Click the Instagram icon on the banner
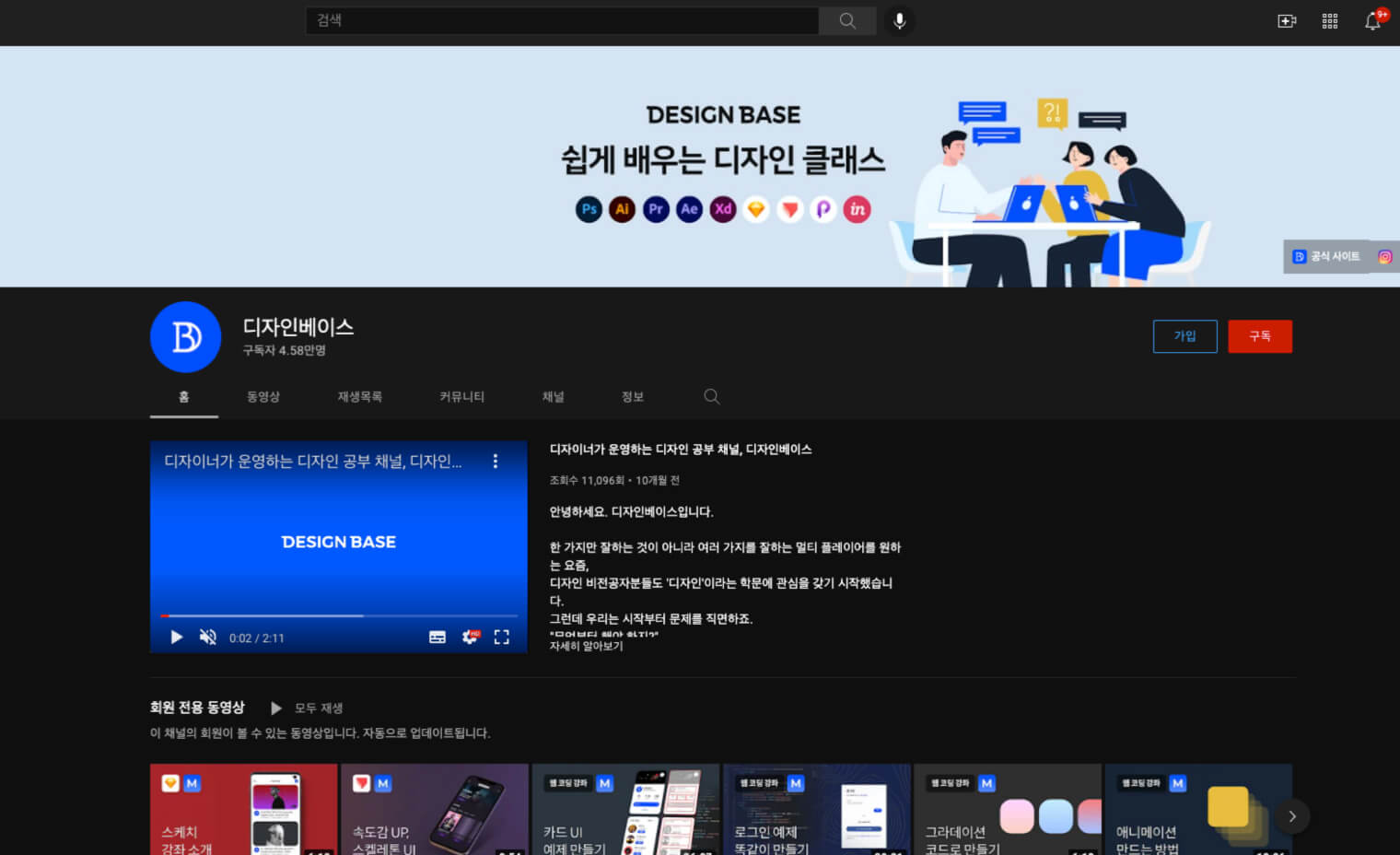 1384,257
